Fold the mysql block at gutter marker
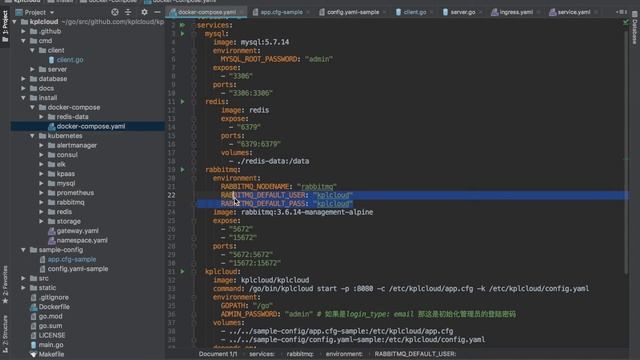The image size is (640, 360). coord(194,34)
